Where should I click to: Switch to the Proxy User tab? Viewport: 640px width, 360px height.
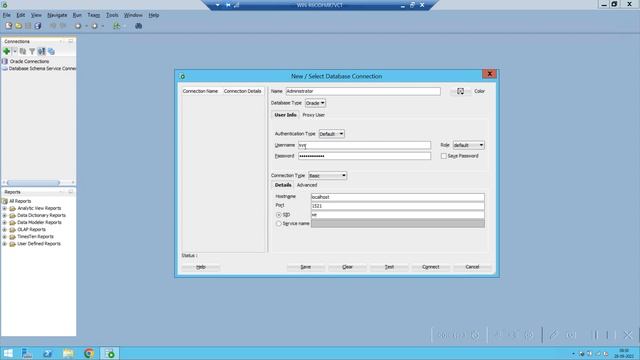313,115
